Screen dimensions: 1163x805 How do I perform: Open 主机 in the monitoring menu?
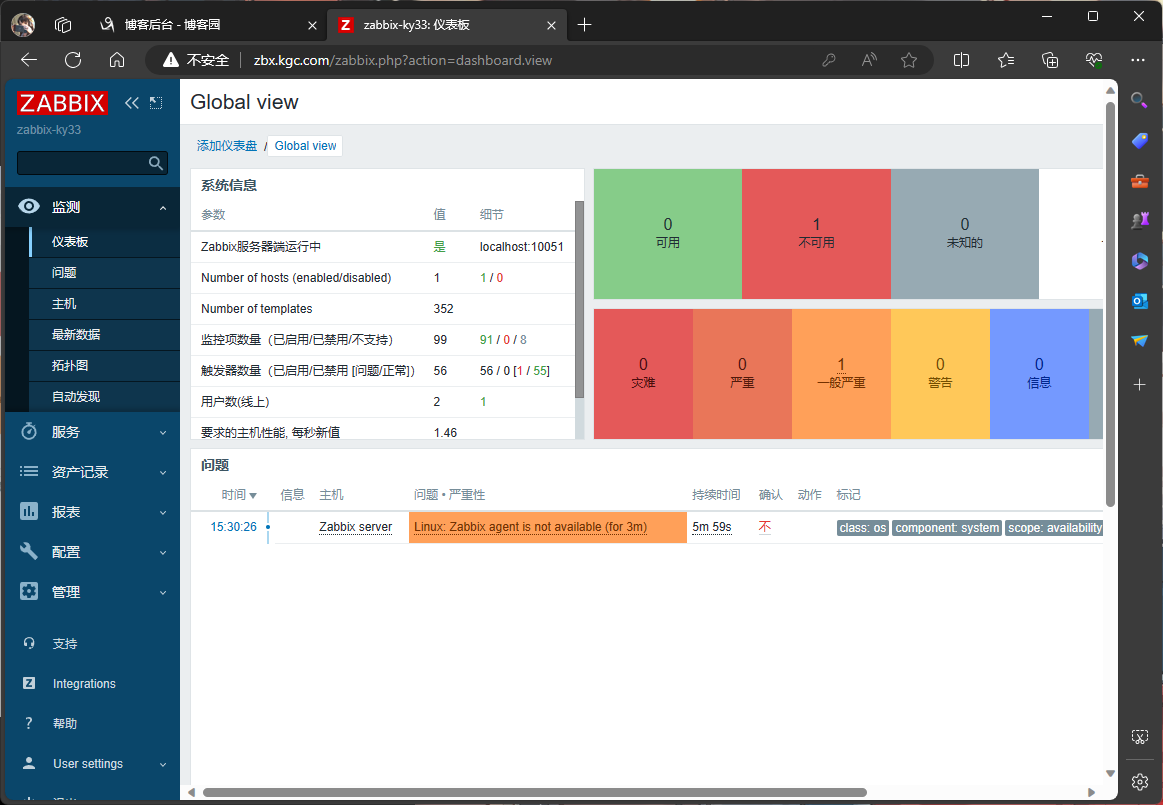pyautogui.click(x=105, y=304)
